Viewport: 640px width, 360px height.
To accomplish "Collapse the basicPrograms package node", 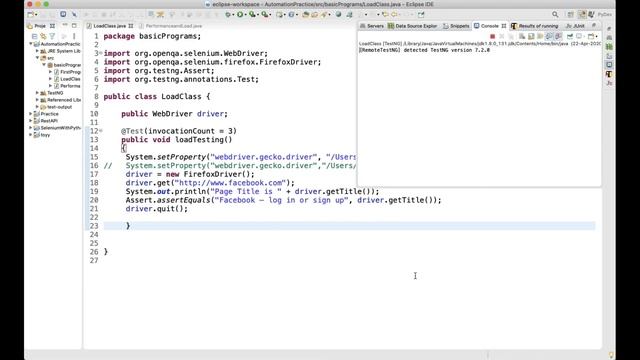I will 44,65.
